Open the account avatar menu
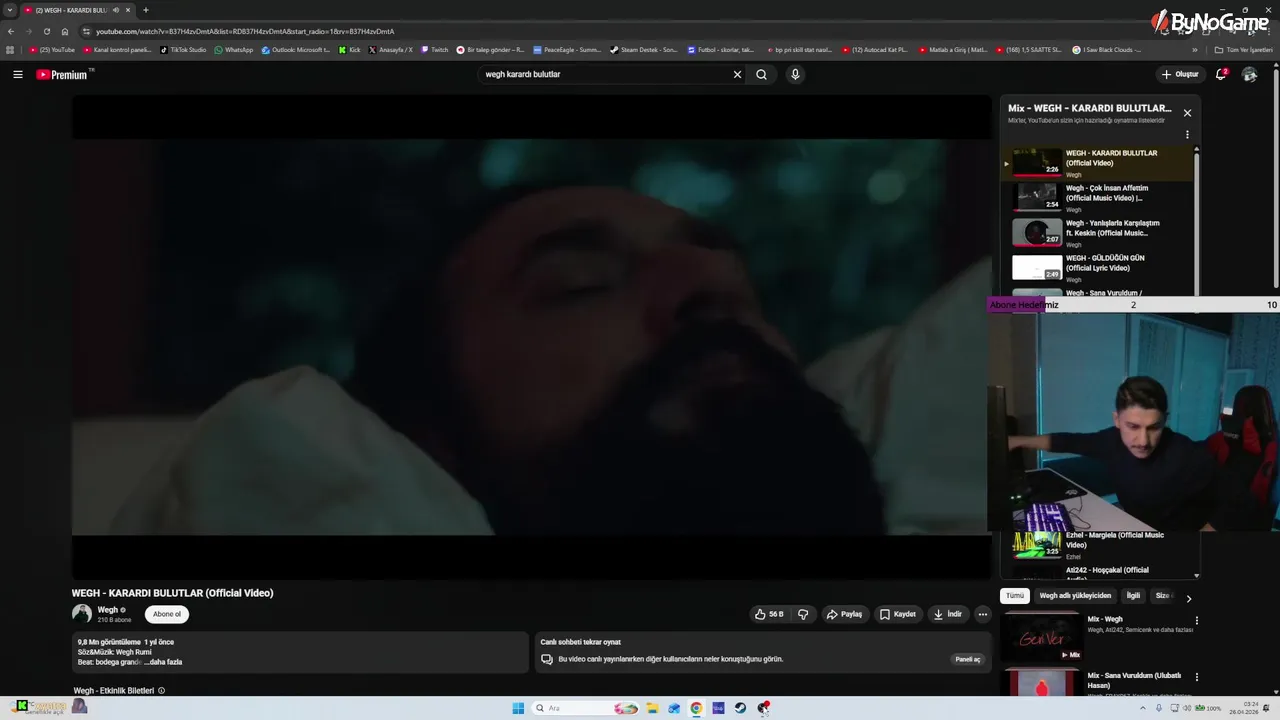Viewport: 1280px width, 720px height. coord(1249,74)
